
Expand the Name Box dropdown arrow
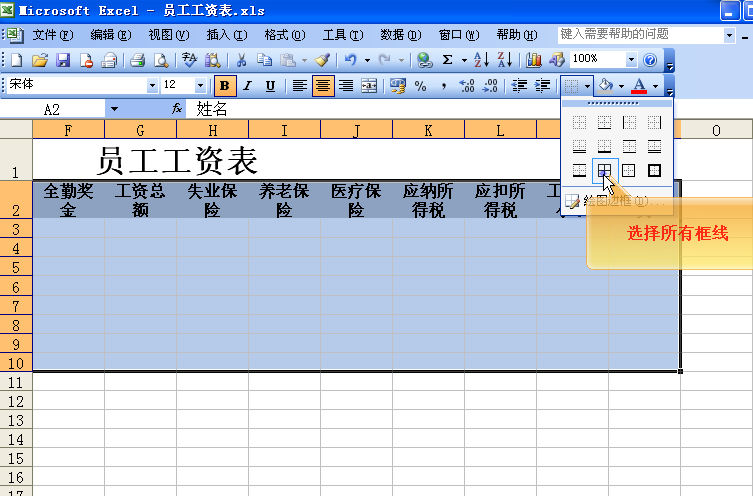click(114, 109)
